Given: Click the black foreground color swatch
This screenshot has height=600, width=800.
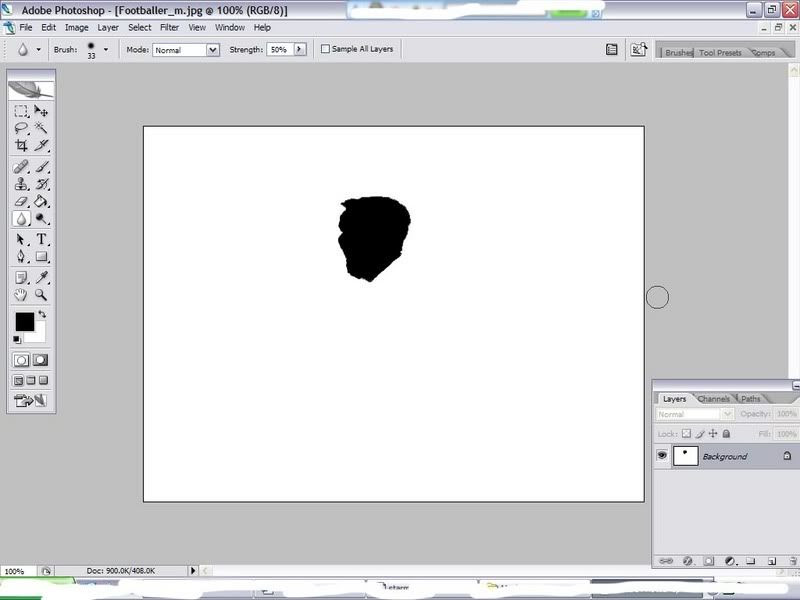Looking at the screenshot, I should [x=24, y=322].
